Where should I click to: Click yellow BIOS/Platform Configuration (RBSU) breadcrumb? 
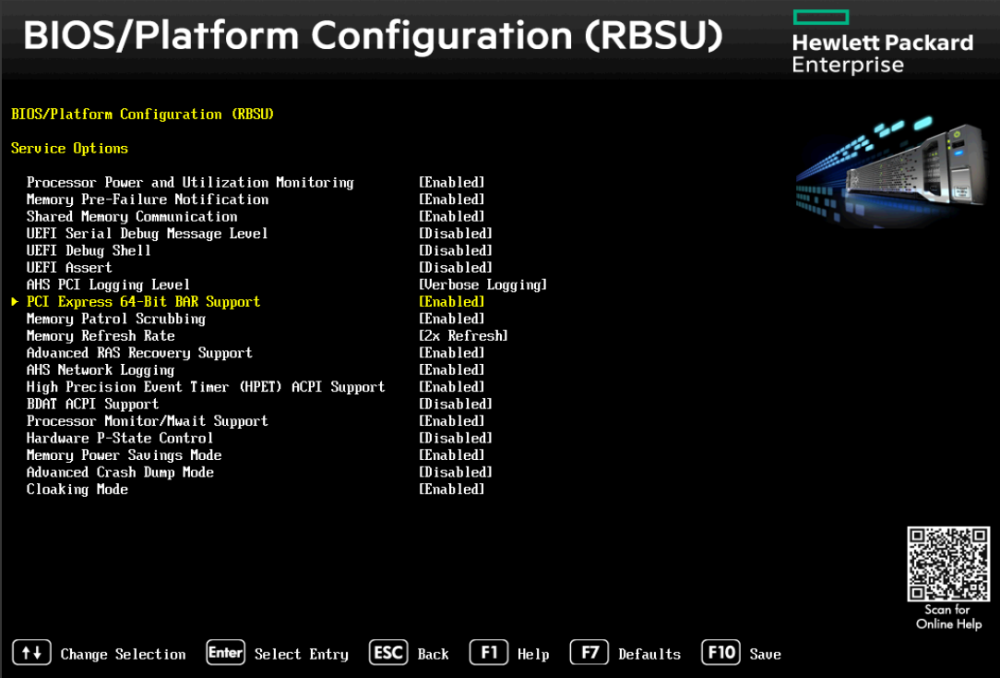pos(142,114)
